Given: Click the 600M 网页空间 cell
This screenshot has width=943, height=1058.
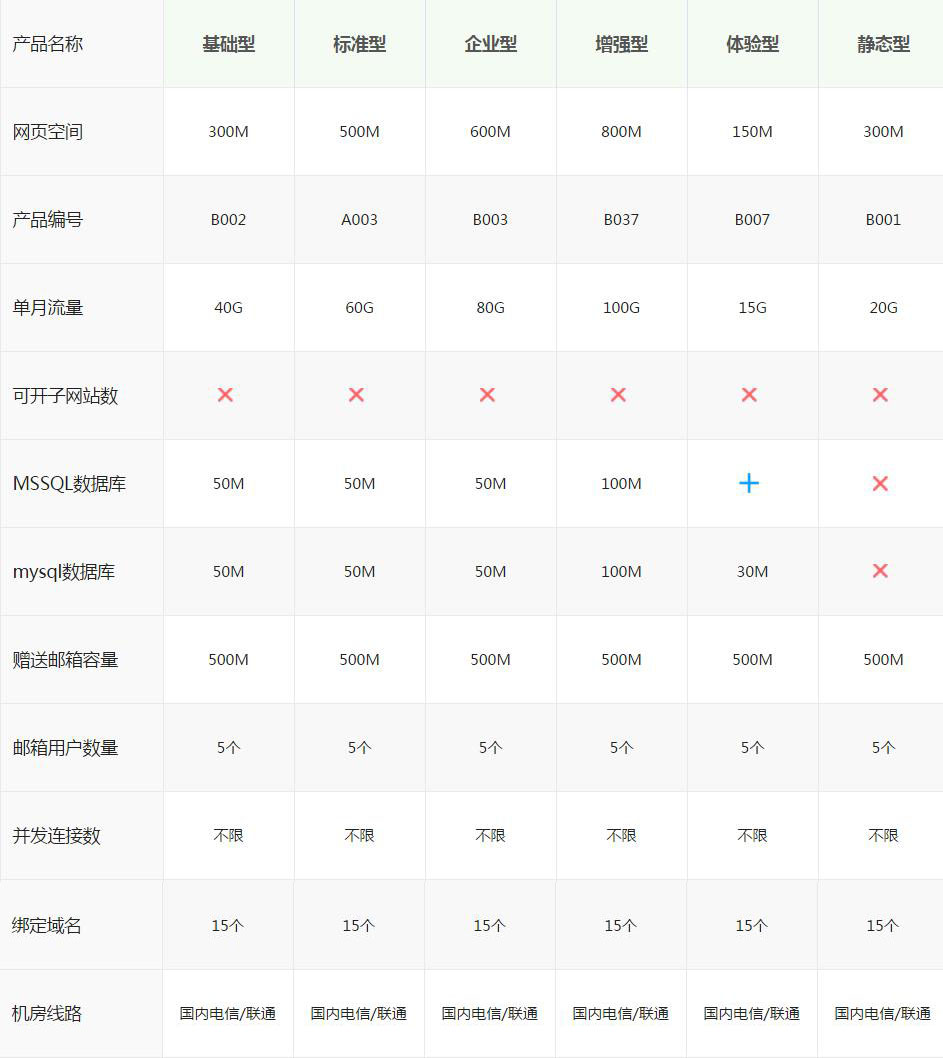Looking at the screenshot, I should point(490,132).
